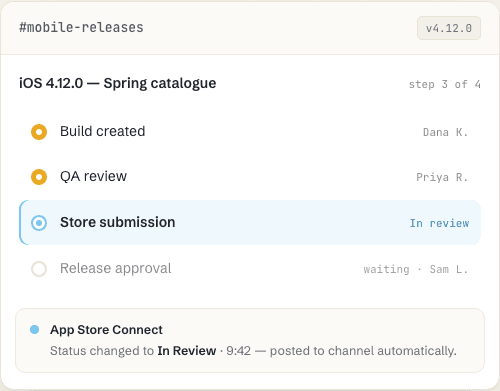This screenshot has height=391, width=500.
Task: Click the step 3 of 4 indicator
Action: click(x=445, y=84)
